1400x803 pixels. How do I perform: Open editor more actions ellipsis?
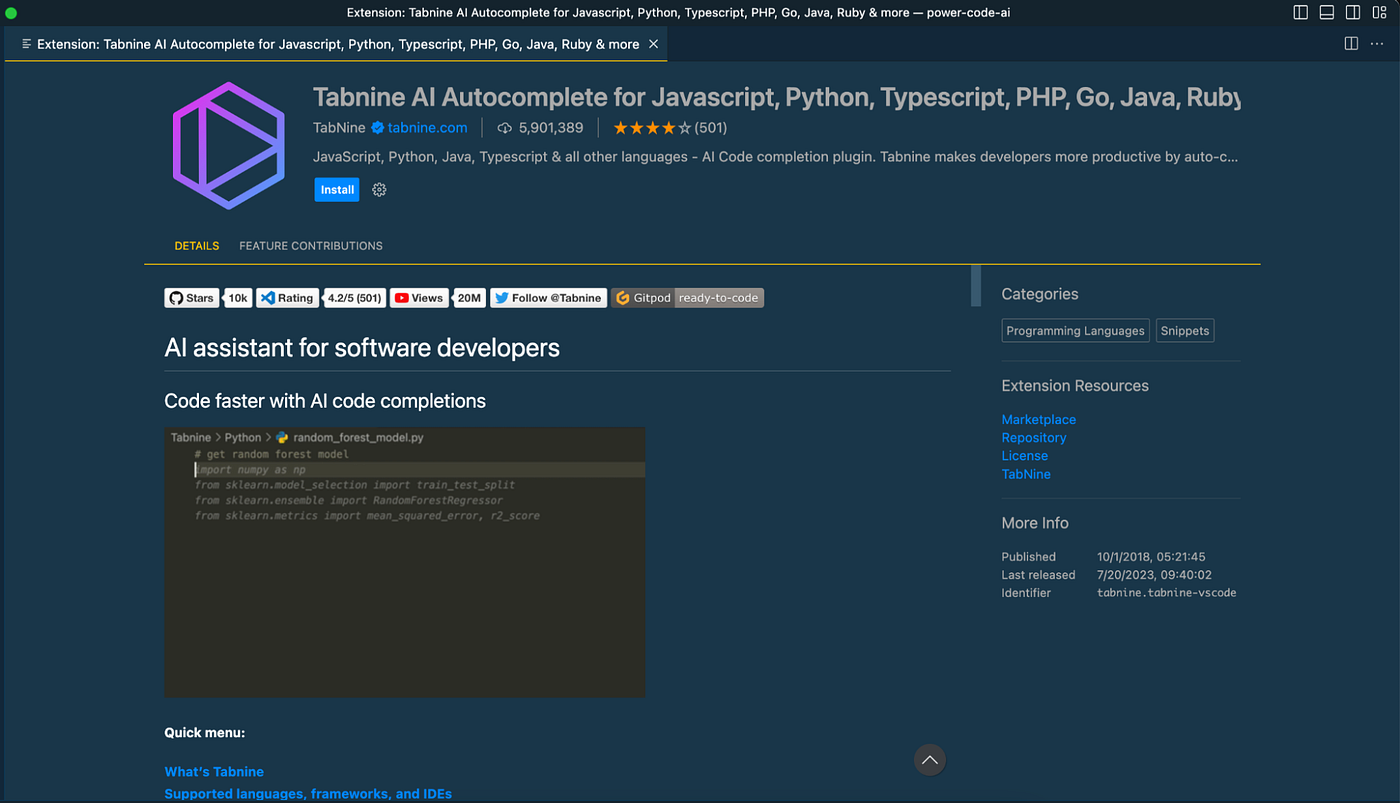coord(1379,44)
